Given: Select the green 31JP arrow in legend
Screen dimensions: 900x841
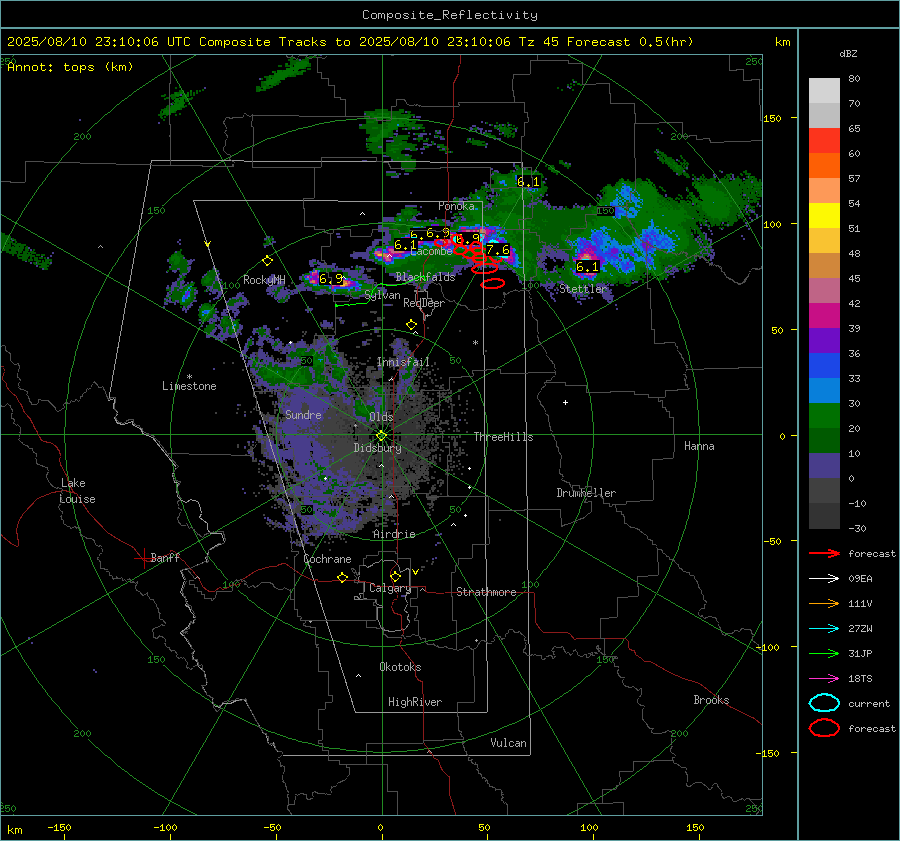Looking at the screenshot, I should tap(824, 653).
